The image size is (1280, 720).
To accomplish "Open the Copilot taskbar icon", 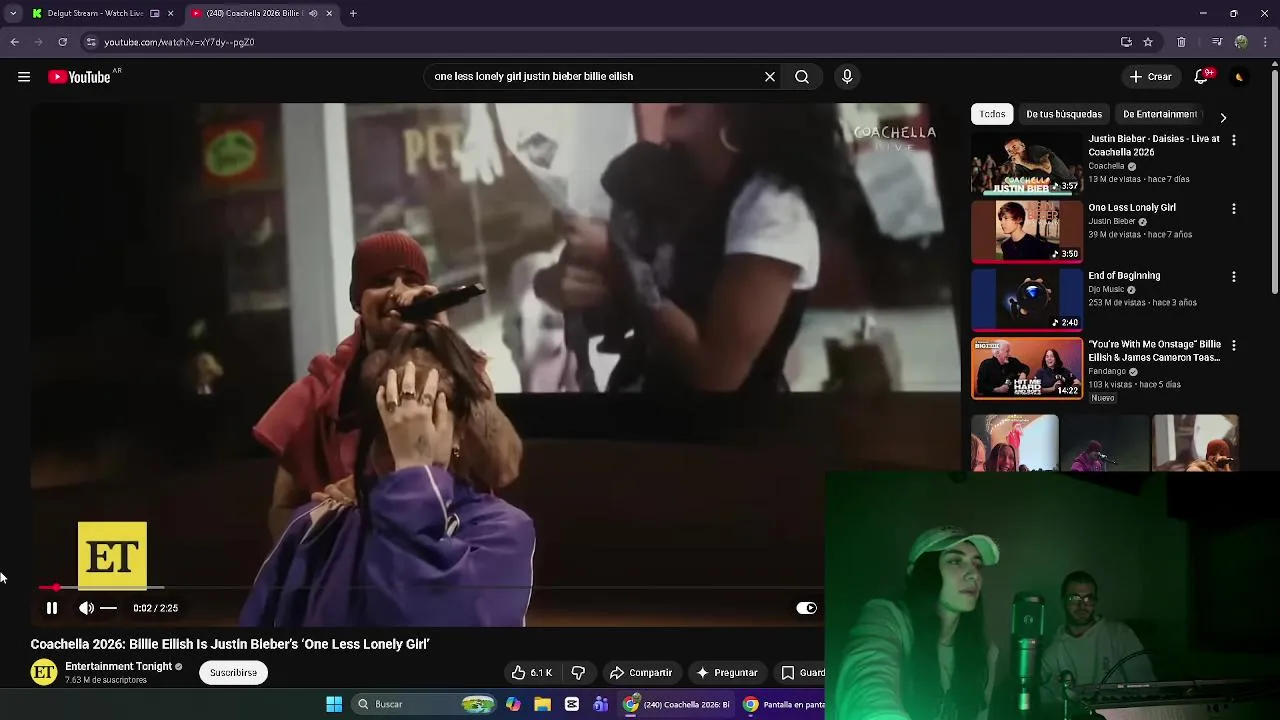I will click(x=513, y=704).
